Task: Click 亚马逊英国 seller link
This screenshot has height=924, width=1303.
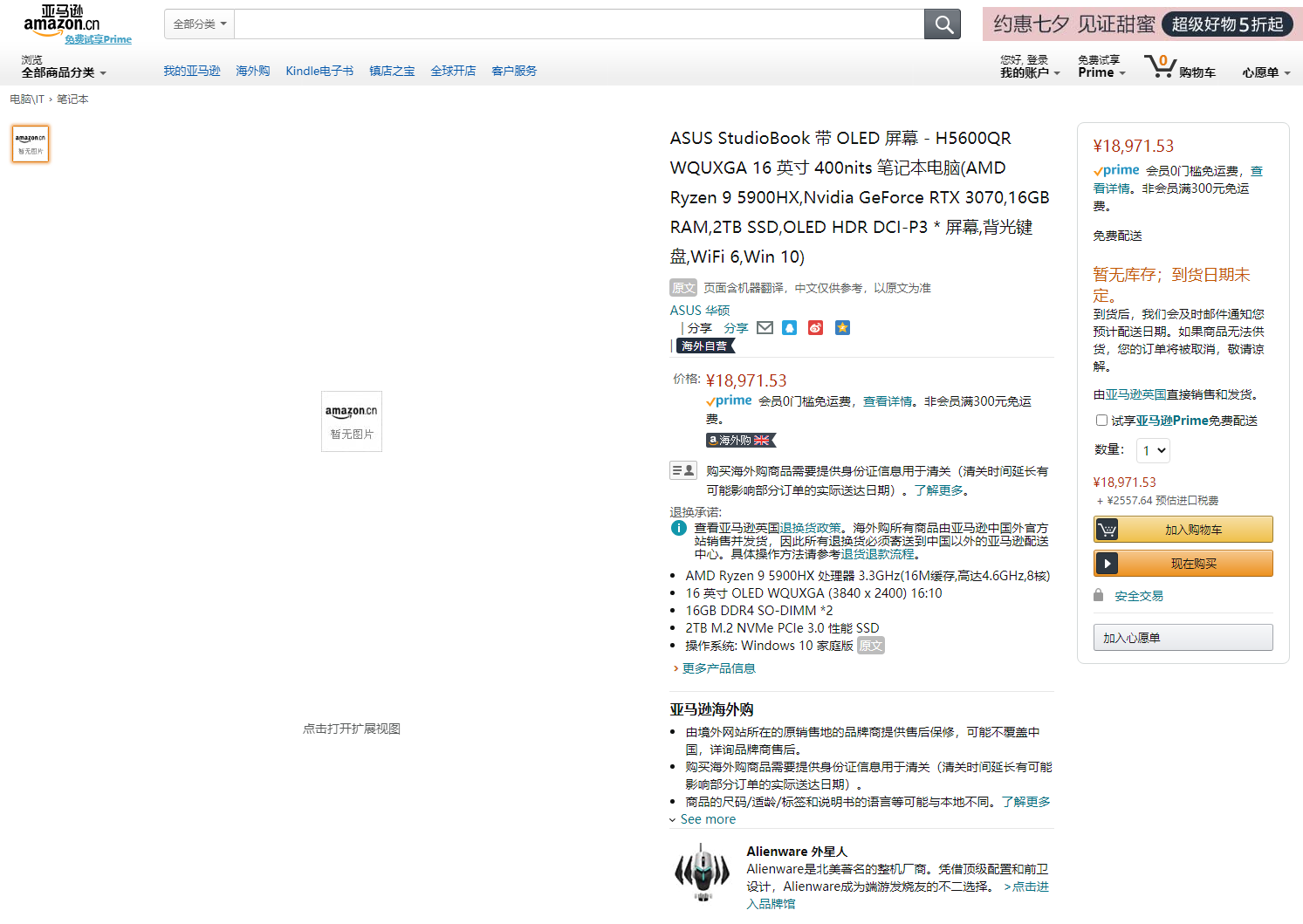Action: pos(1135,394)
